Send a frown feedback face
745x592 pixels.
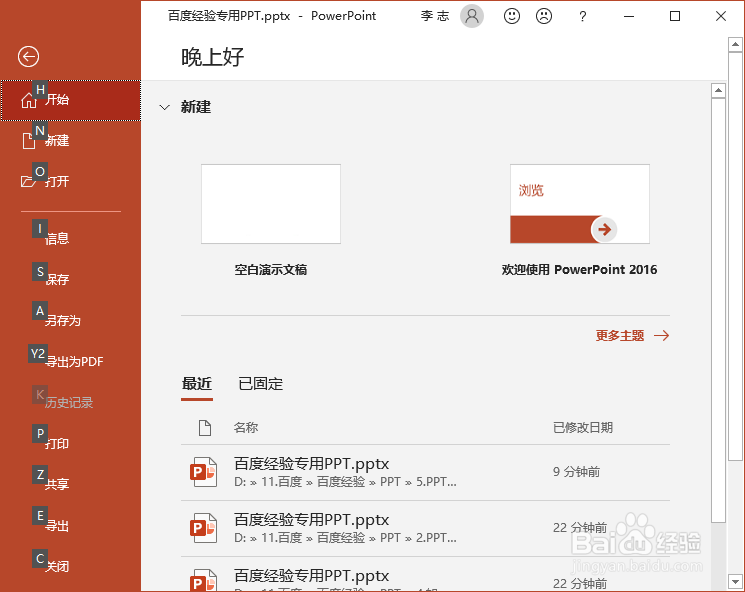pos(544,16)
